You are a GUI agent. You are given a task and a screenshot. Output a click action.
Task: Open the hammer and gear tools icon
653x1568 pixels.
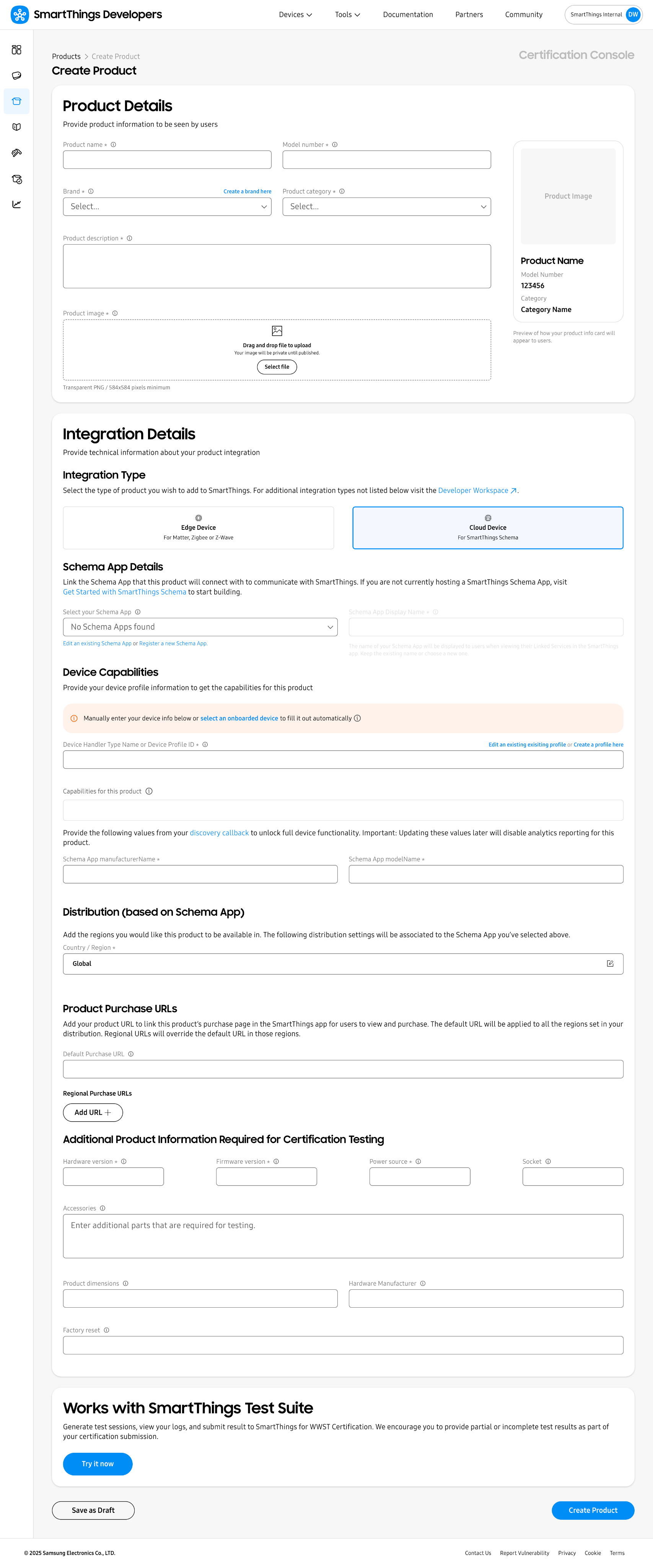point(16,153)
